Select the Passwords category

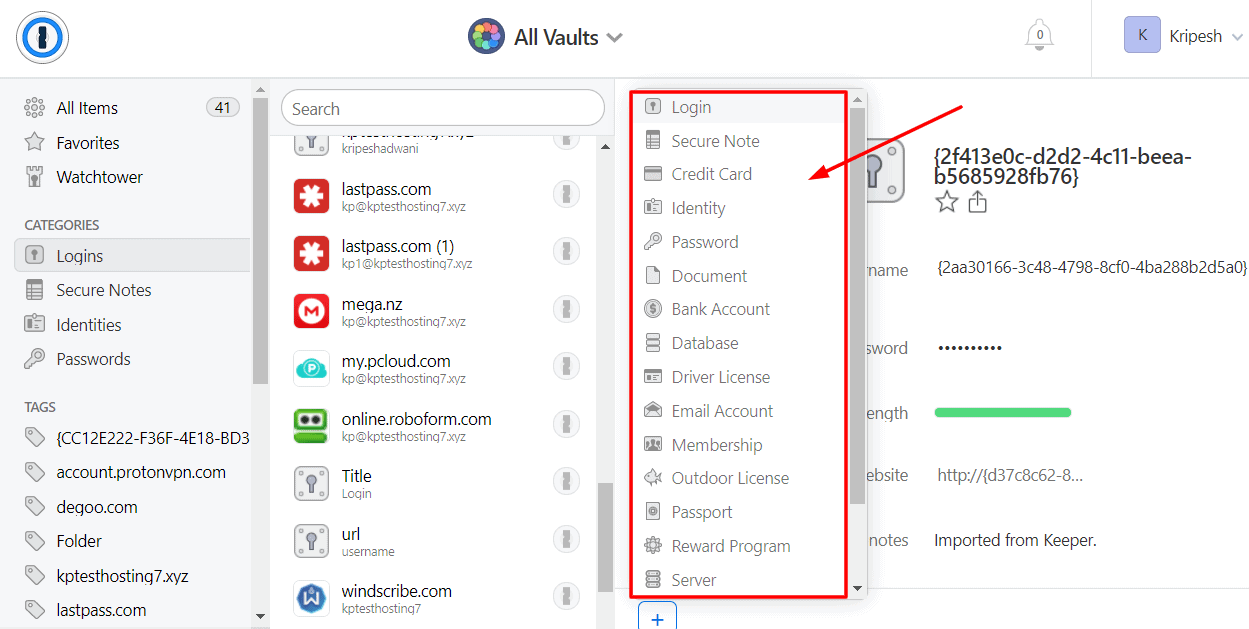[x=132, y=359]
